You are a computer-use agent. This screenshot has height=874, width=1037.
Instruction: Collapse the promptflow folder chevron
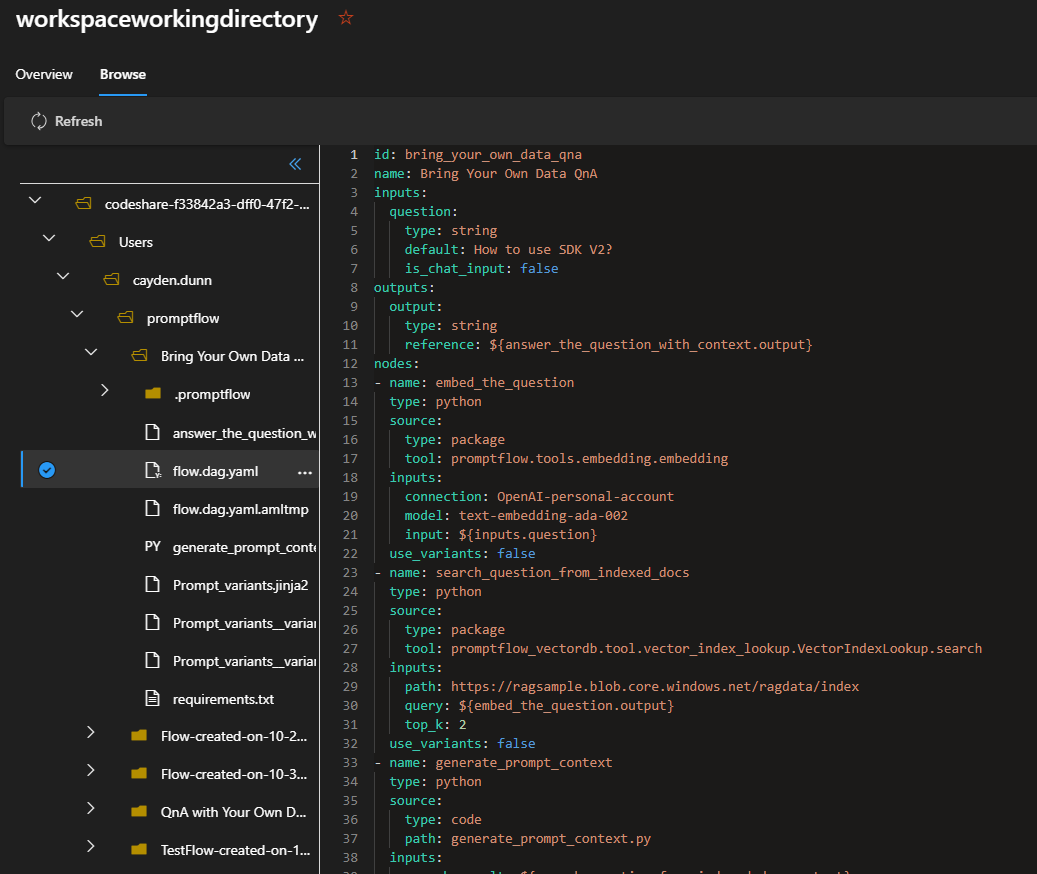click(x=77, y=313)
